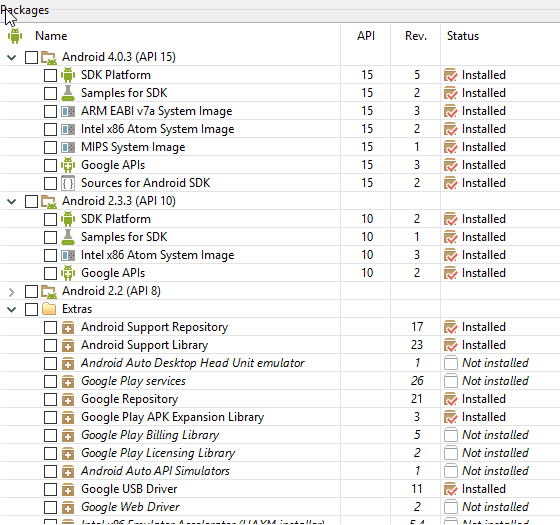Image resolution: width=560 pixels, height=525 pixels.
Task: Click the installed status icon for Google Repository
Action: (451, 399)
